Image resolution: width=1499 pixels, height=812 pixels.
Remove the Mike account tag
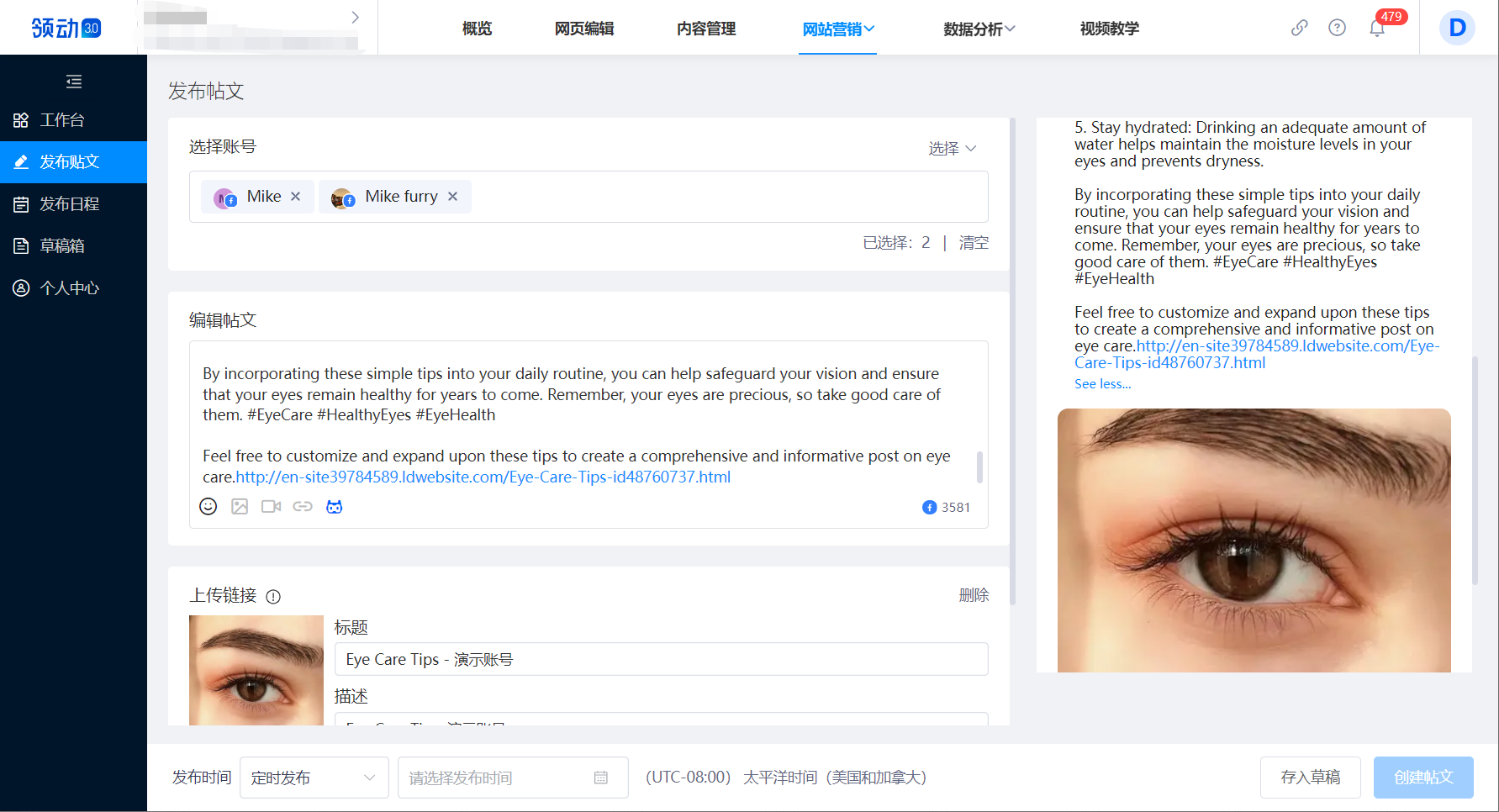296,196
